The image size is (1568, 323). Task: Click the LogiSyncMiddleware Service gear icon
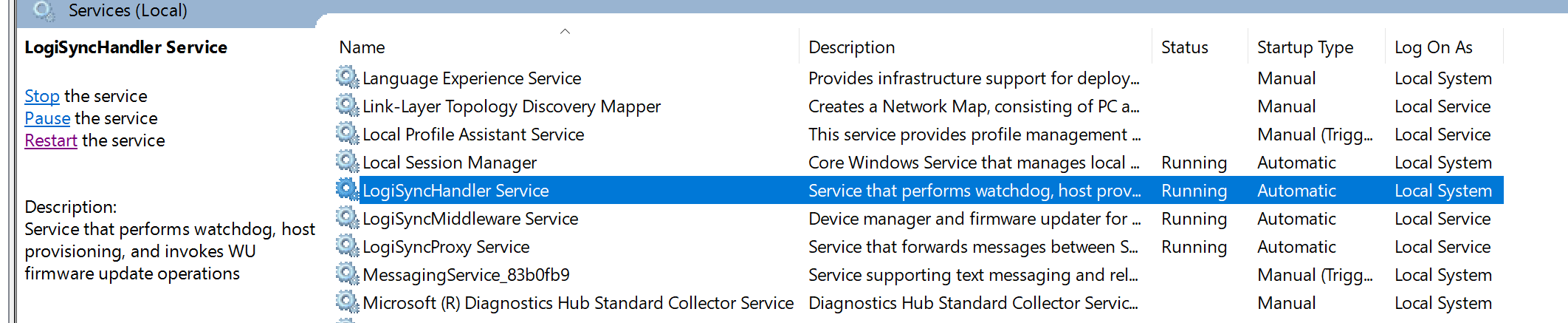(x=347, y=217)
